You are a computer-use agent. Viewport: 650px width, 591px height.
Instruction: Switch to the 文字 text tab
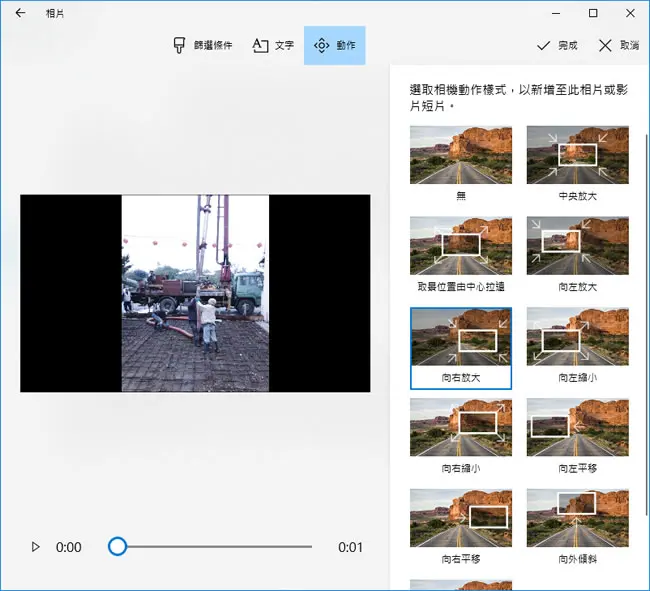click(273, 45)
